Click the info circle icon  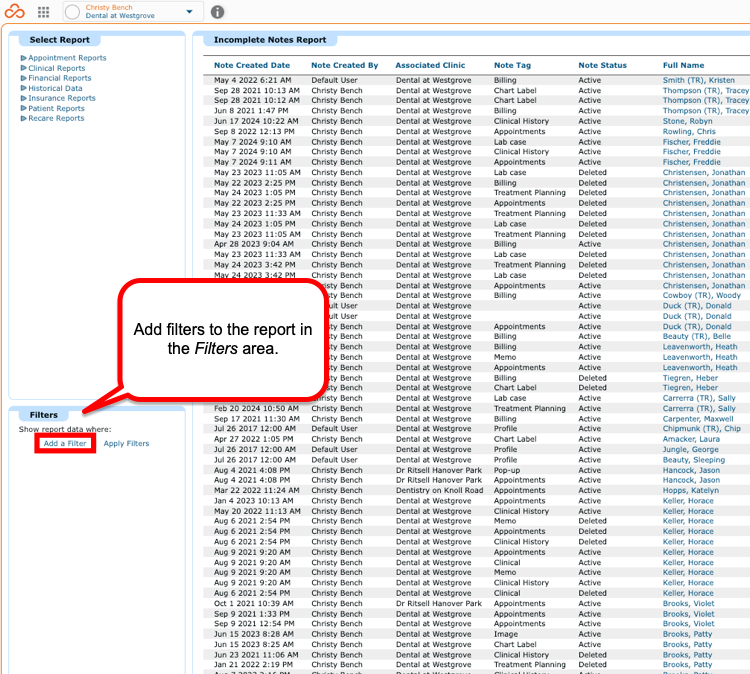tap(218, 12)
